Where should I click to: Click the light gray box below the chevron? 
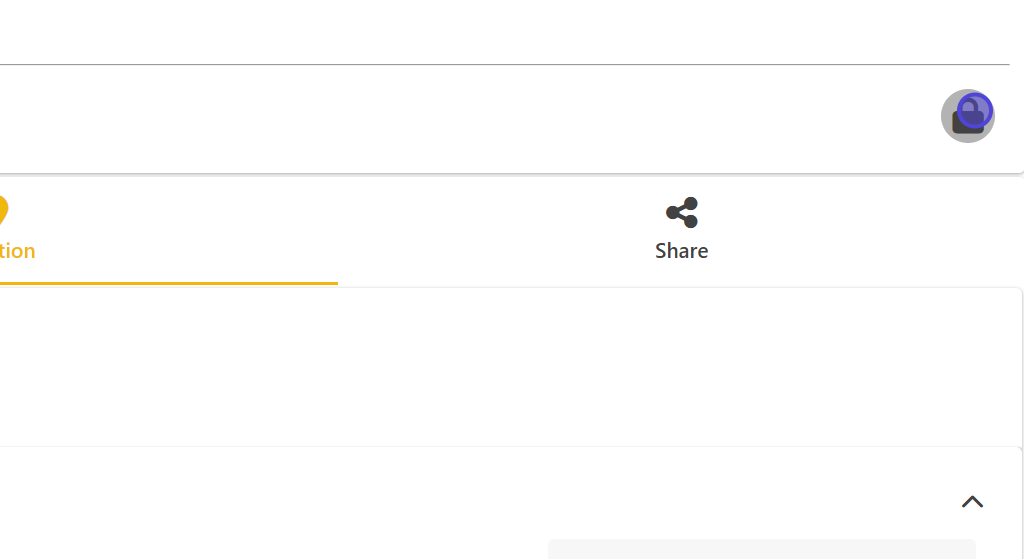pyautogui.click(x=761, y=549)
